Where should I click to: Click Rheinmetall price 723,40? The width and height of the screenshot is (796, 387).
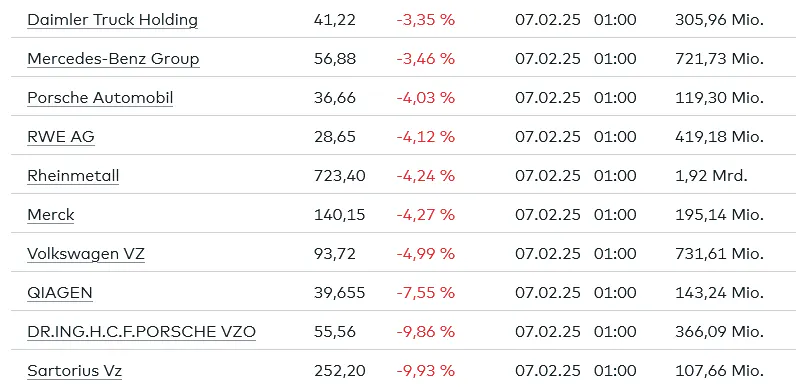(340, 176)
